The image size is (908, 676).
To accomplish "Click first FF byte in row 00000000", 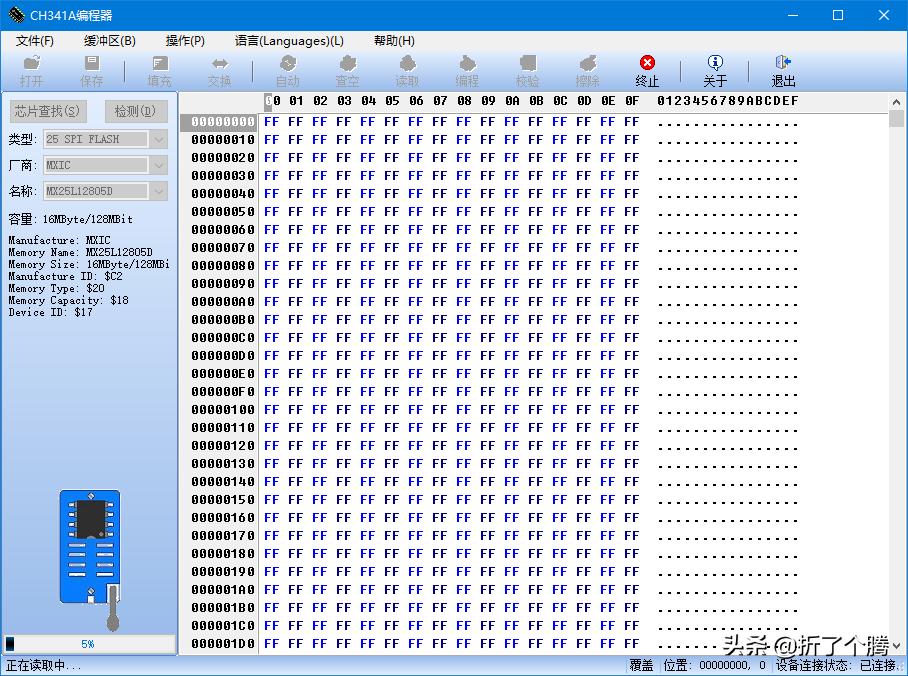I will pyautogui.click(x=272, y=122).
